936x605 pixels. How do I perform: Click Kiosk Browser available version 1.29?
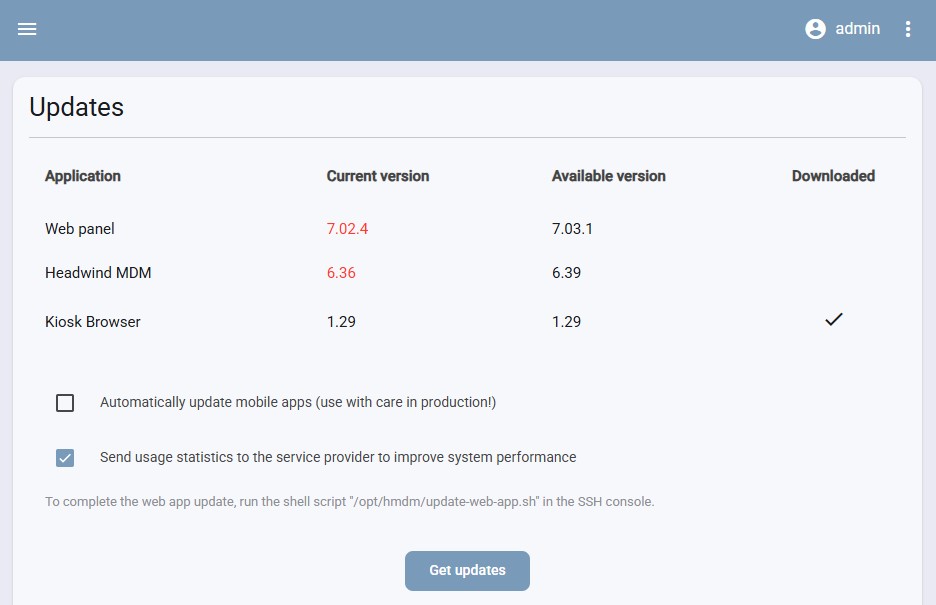[566, 322]
